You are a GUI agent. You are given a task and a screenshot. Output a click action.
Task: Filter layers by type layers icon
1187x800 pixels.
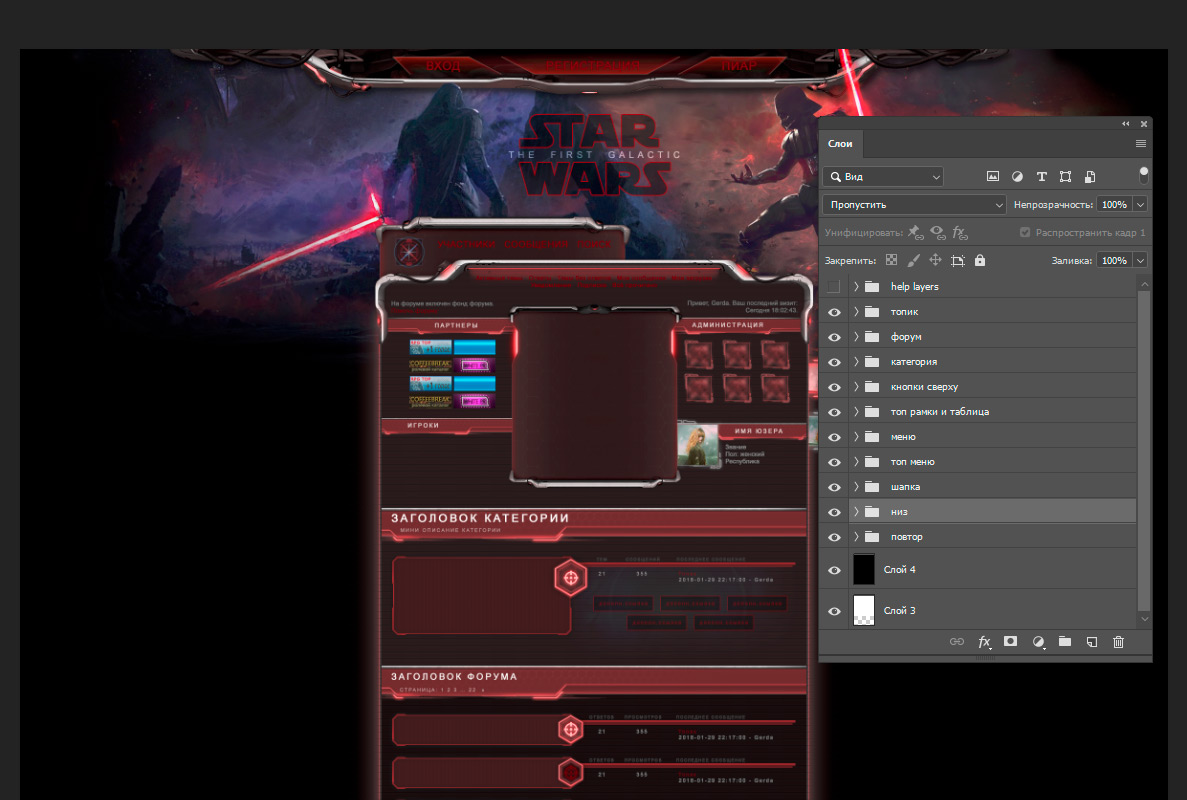click(x=1042, y=176)
